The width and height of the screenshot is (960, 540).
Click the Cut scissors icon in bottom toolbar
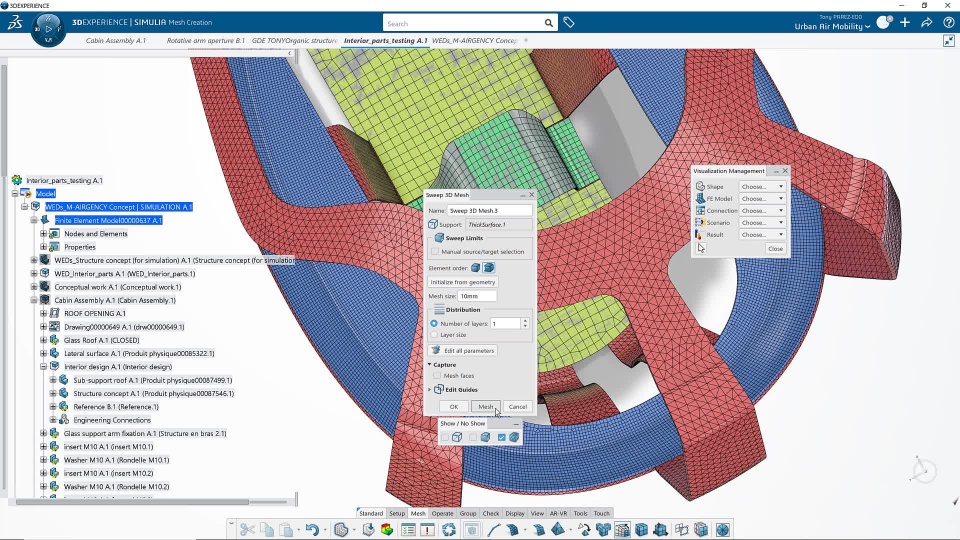coord(247,530)
